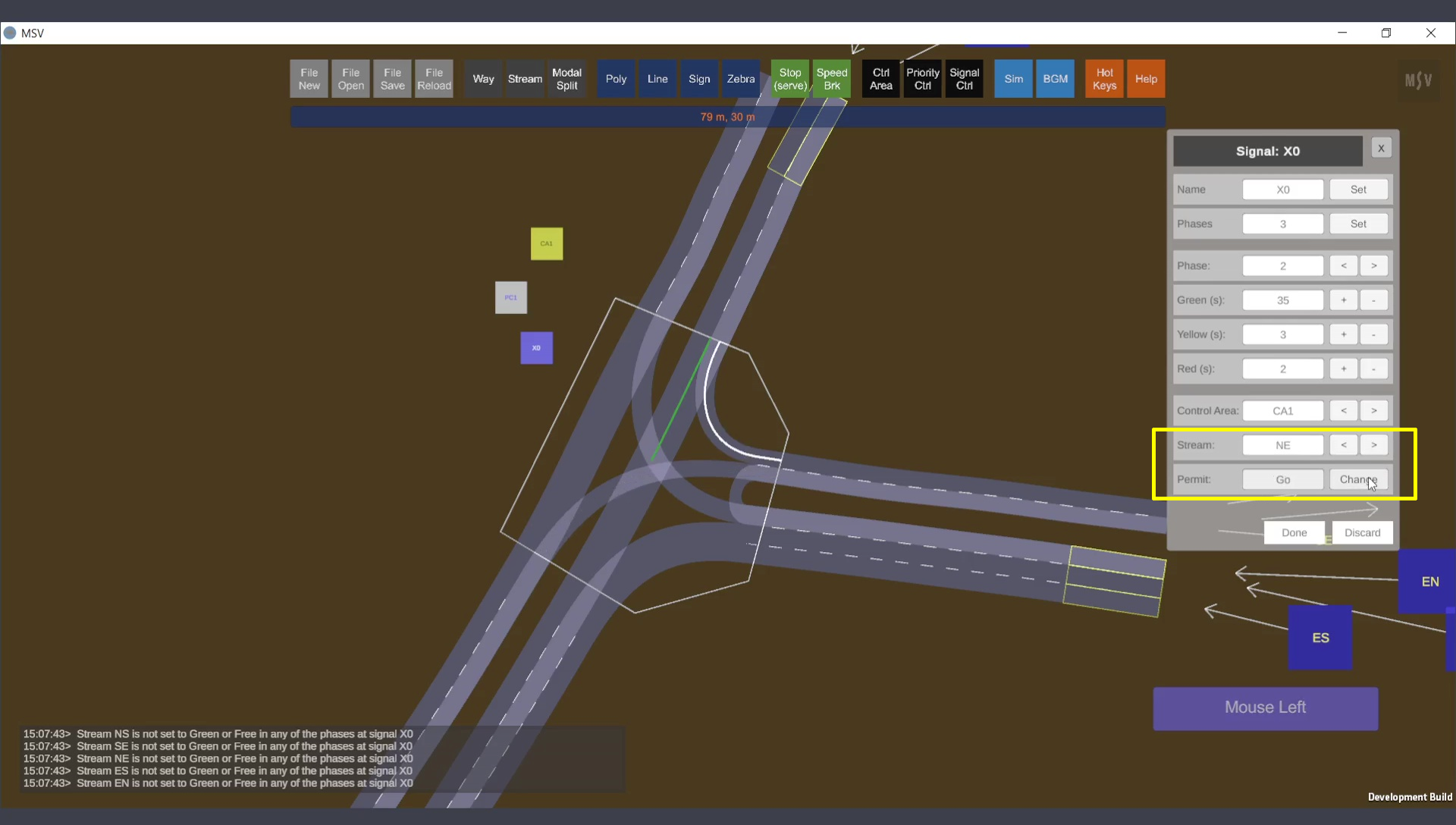
Task: Increase green seconds with plus
Action: [x=1343, y=300]
